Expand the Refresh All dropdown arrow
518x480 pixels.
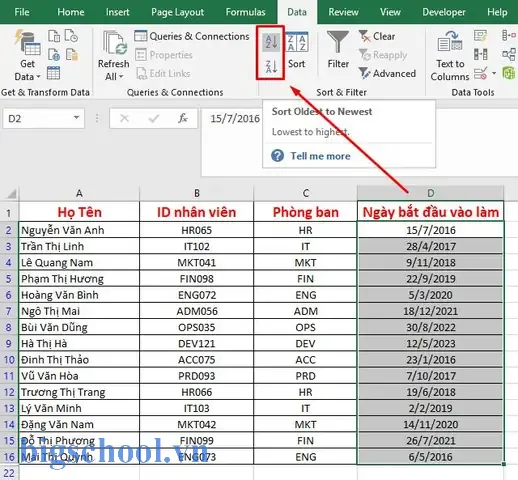[x=121, y=77]
